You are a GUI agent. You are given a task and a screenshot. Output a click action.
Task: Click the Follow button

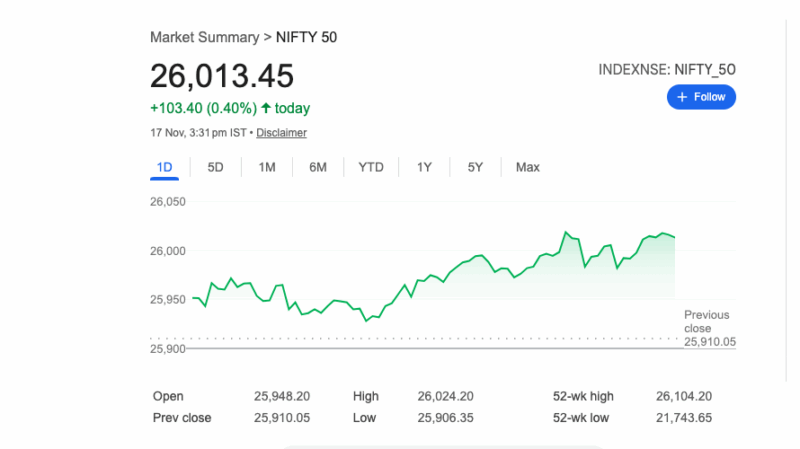[702, 97]
